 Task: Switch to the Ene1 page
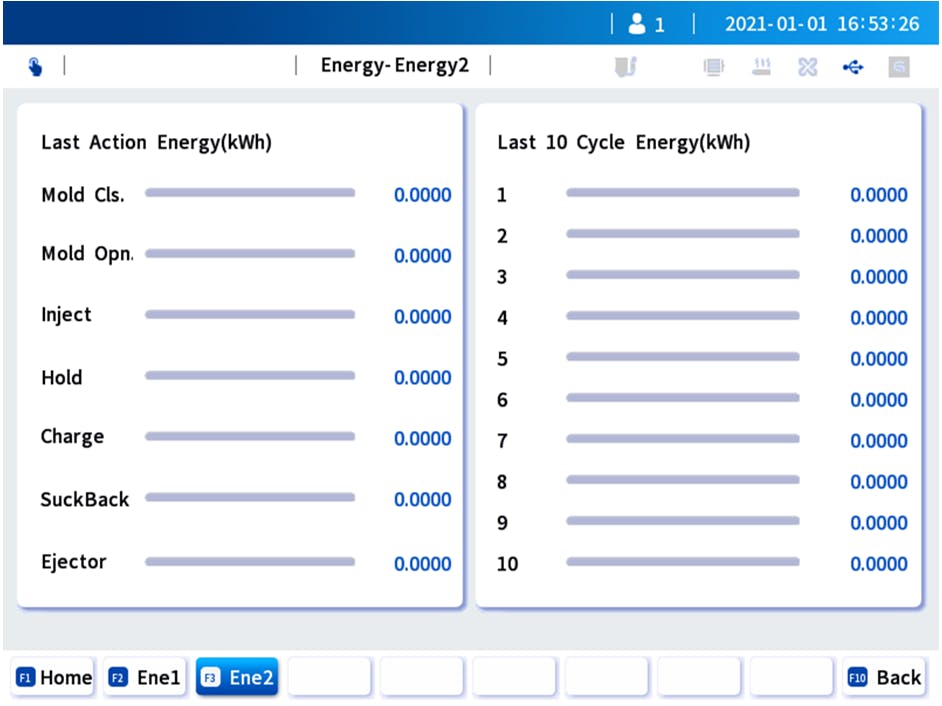(x=146, y=677)
